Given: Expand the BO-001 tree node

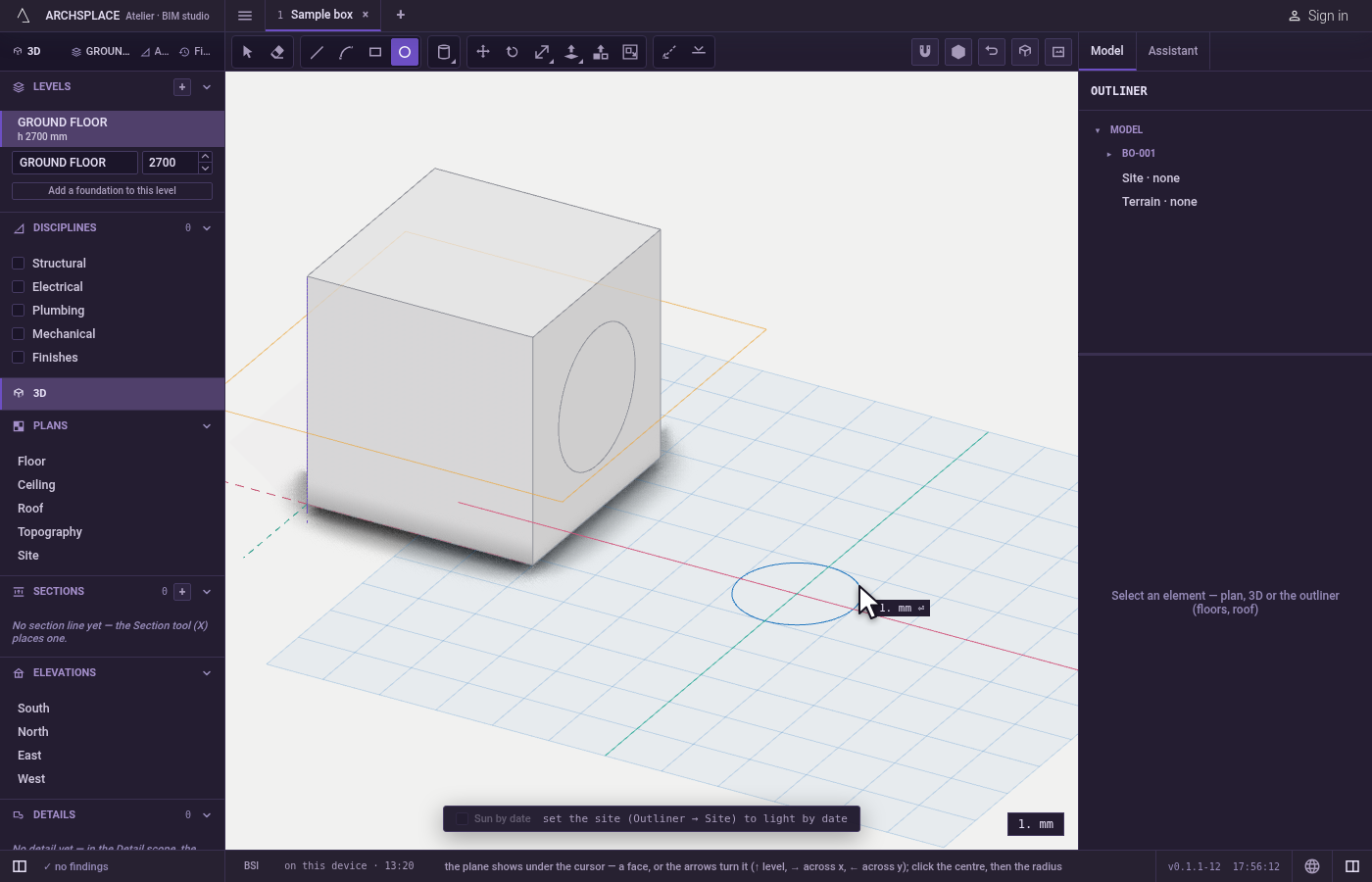Looking at the screenshot, I should pos(1109,154).
